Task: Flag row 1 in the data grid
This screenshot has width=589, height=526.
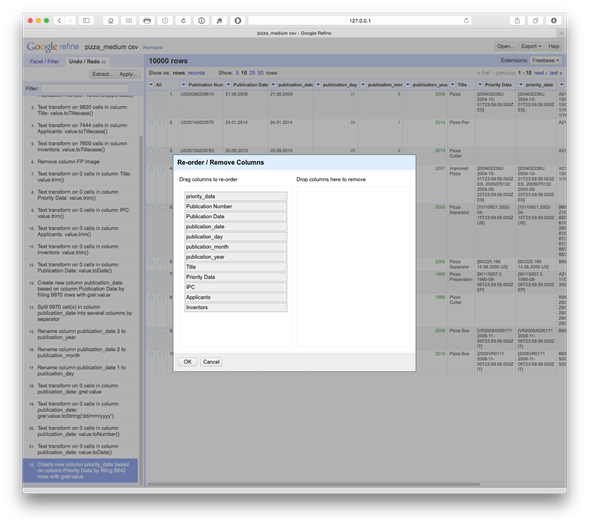Action: pyautogui.click(x=162, y=94)
